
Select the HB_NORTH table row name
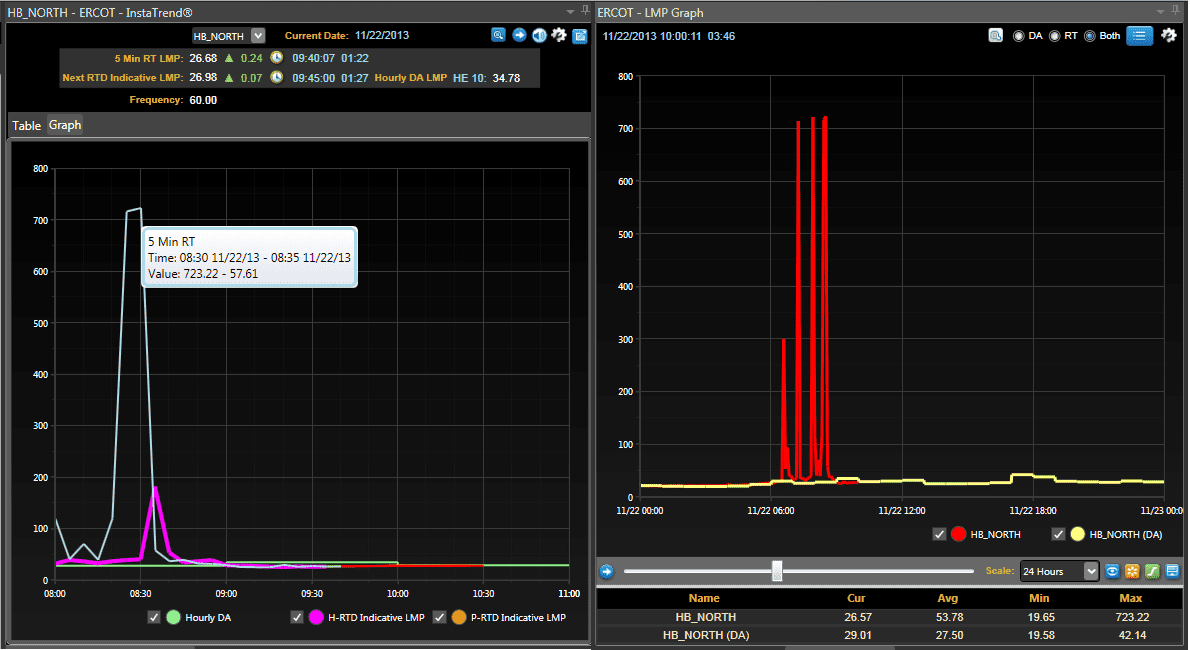706,617
